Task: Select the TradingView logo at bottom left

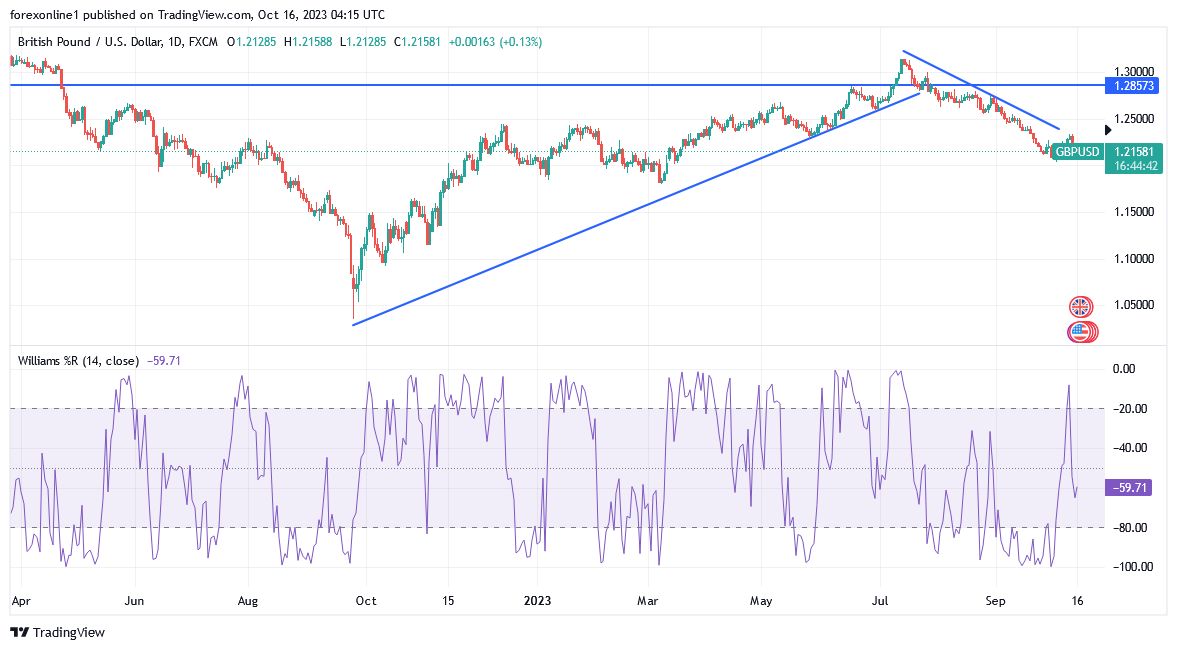Action: (x=57, y=632)
